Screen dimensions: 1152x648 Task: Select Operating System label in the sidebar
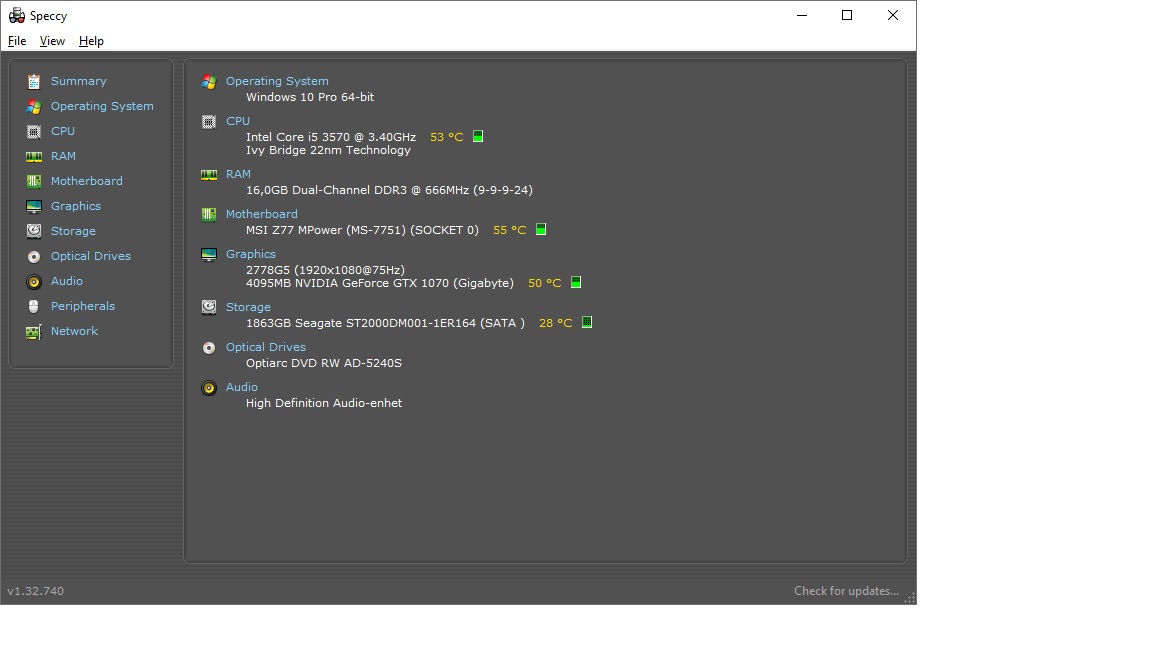coord(102,106)
